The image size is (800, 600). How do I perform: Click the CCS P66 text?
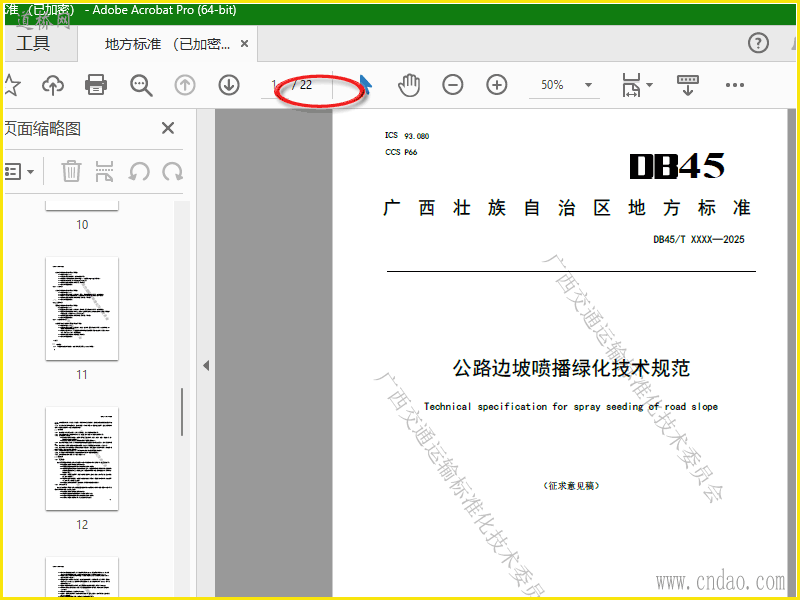pyautogui.click(x=401, y=152)
